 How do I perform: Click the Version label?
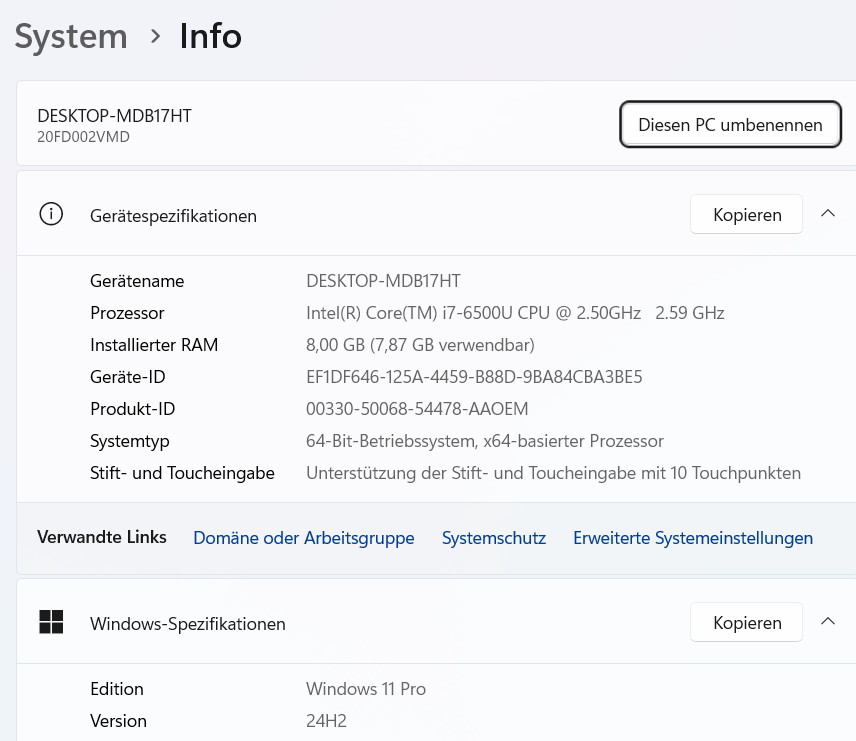(118, 721)
